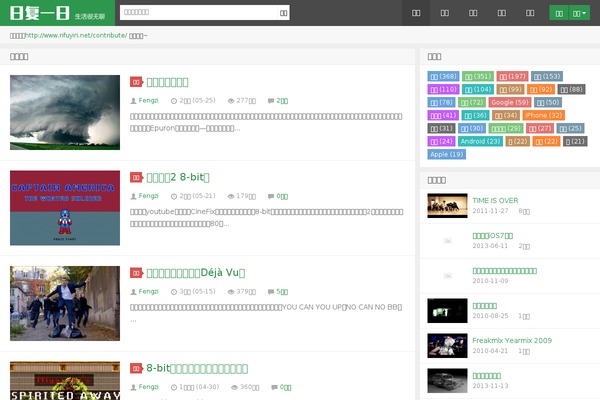This screenshot has height=400, width=600.
Task: Click the comment bubble icon on 05-25 post
Action: [271, 101]
